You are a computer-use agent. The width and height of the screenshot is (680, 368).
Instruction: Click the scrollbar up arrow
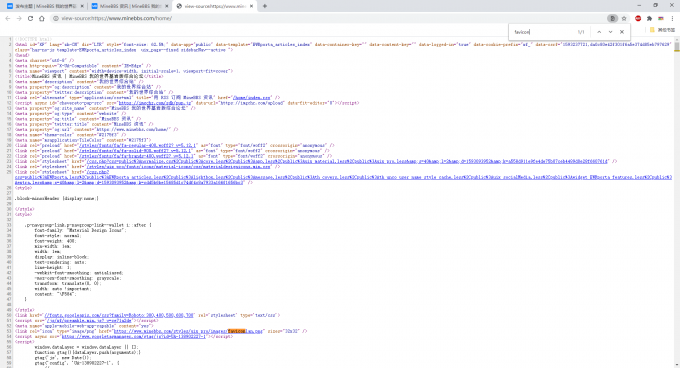click(x=677, y=39)
